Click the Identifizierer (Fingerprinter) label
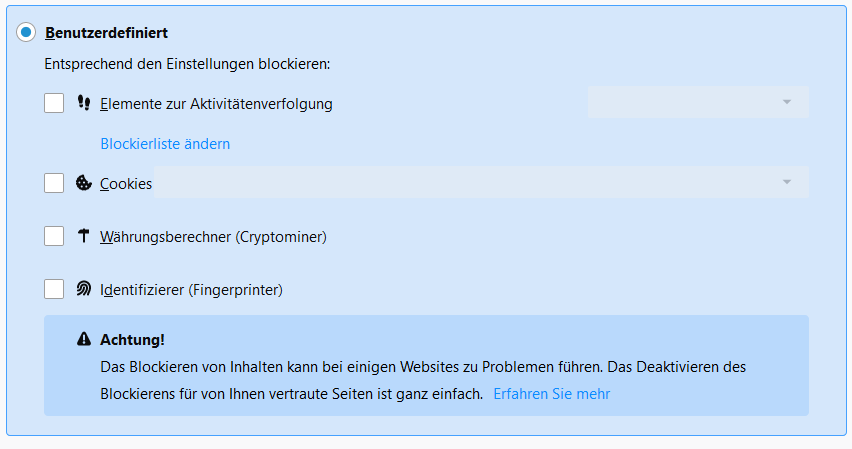Image resolution: width=852 pixels, height=449 pixels. (x=191, y=290)
